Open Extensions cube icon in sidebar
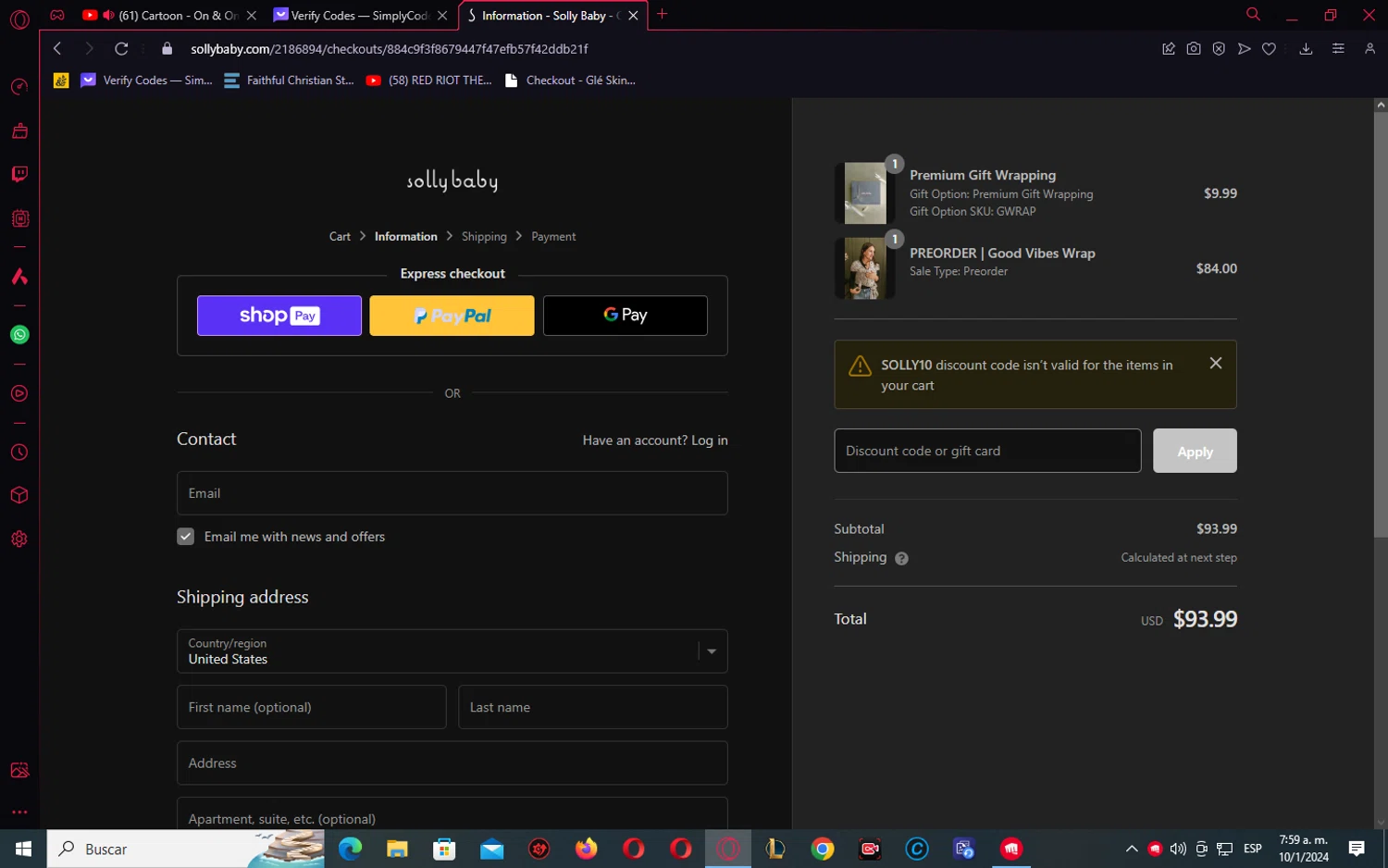The width and height of the screenshot is (1388, 868). point(19,495)
